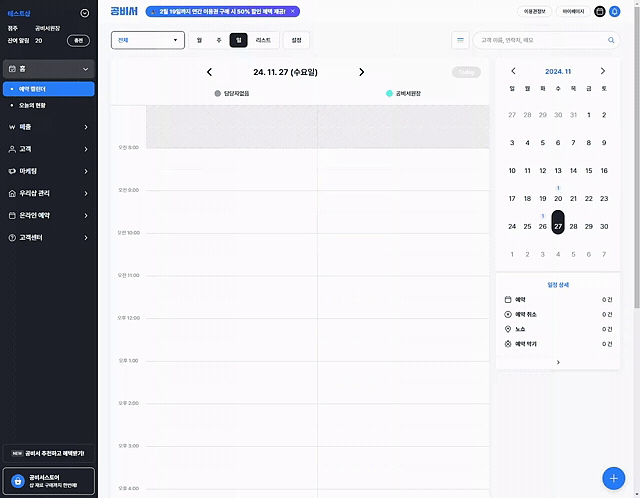Click the blue plus floating add button

(x=613, y=478)
